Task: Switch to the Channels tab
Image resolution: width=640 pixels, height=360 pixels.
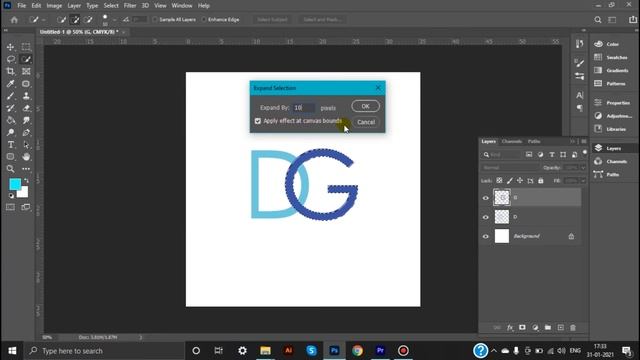Action: coord(511,141)
